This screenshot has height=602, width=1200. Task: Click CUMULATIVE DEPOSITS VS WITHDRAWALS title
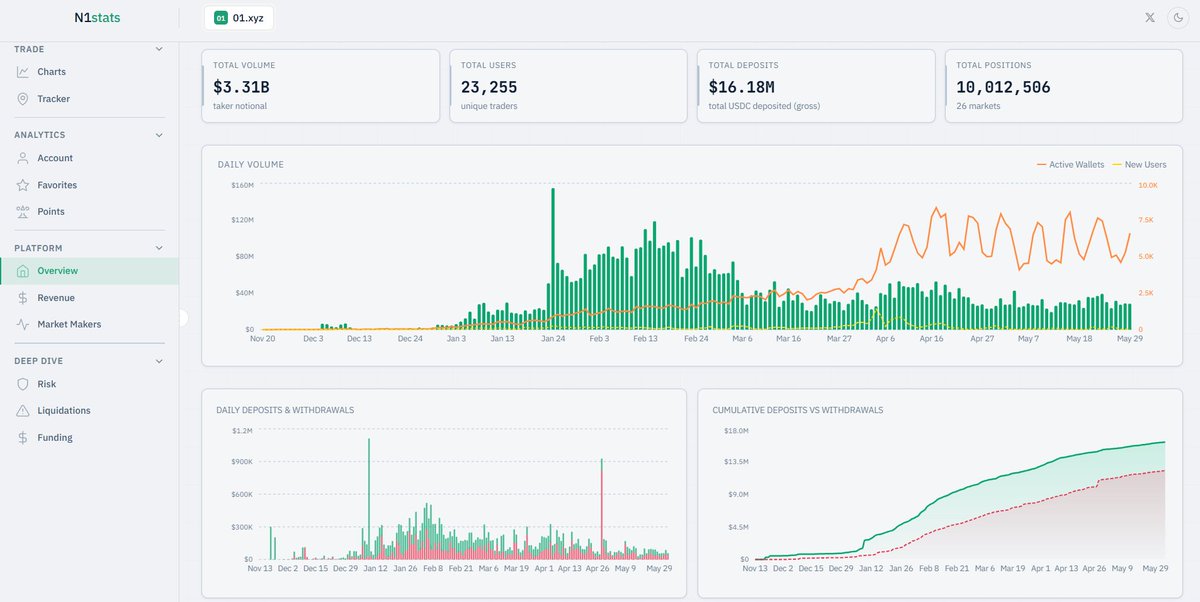pyautogui.click(x=797, y=410)
